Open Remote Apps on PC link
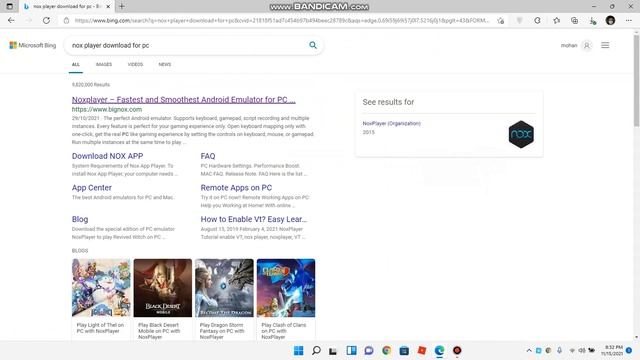 pyautogui.click(x=236, y=188)
